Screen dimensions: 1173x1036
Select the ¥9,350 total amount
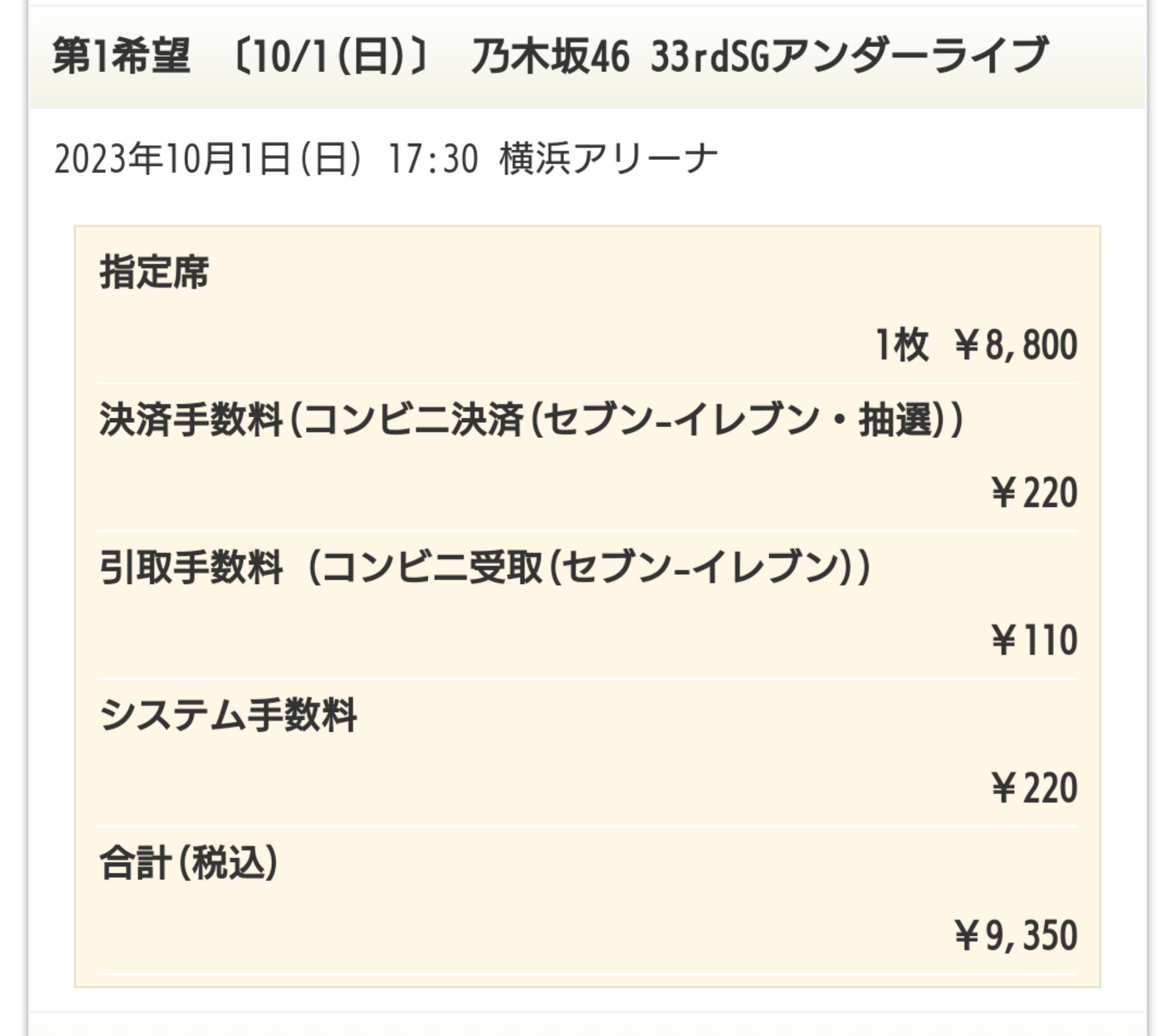tap(1015, 936)
